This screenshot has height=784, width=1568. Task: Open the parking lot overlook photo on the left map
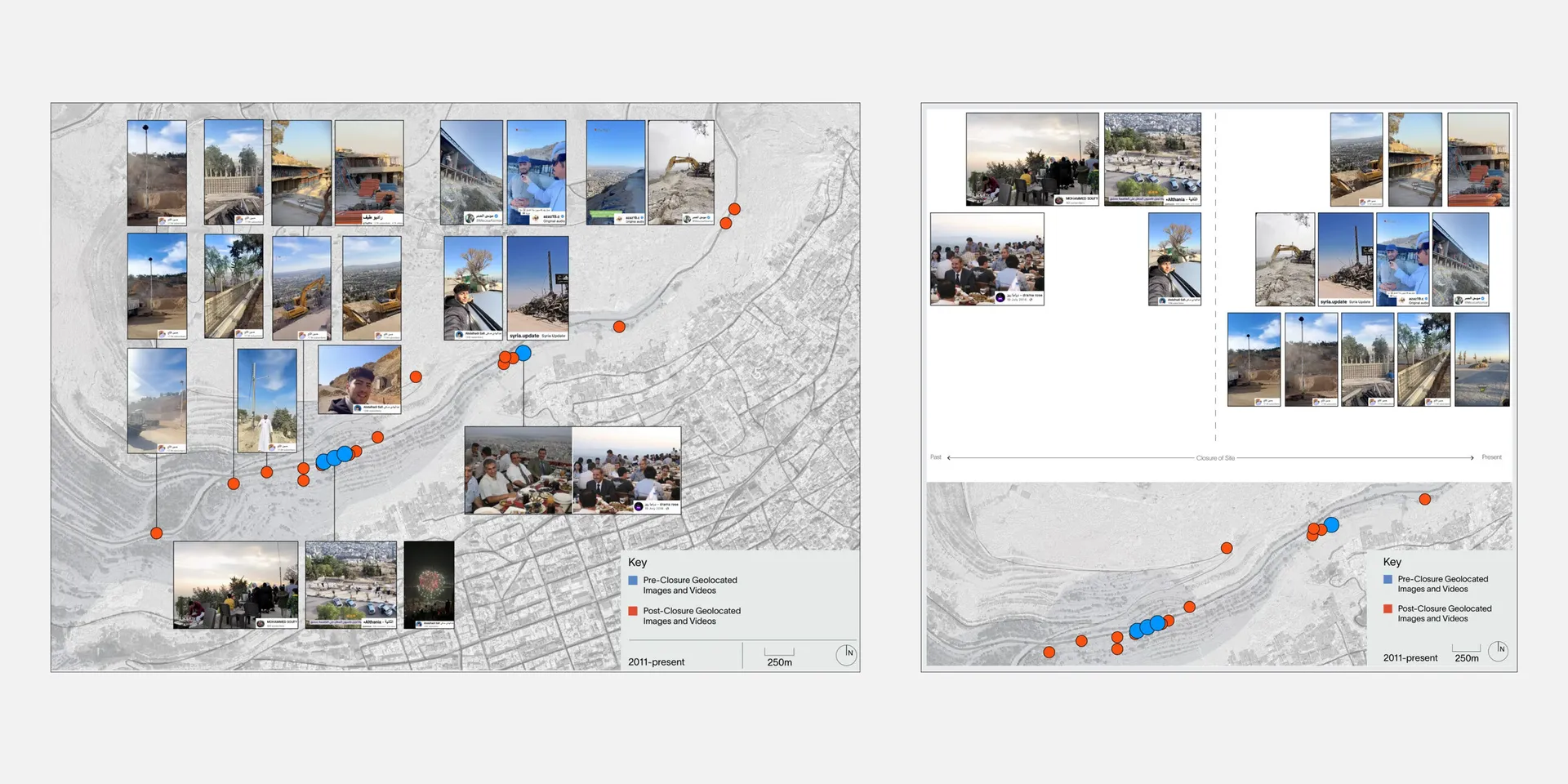tap(351, 585)
